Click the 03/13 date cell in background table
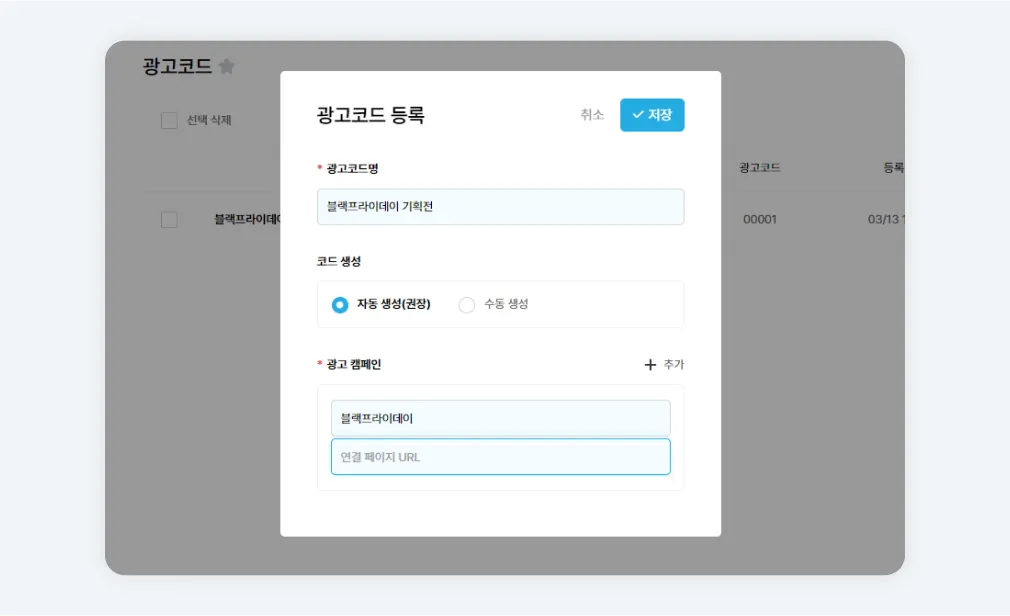This screenshot has width=1010, height=616. (x=886, y=220)
